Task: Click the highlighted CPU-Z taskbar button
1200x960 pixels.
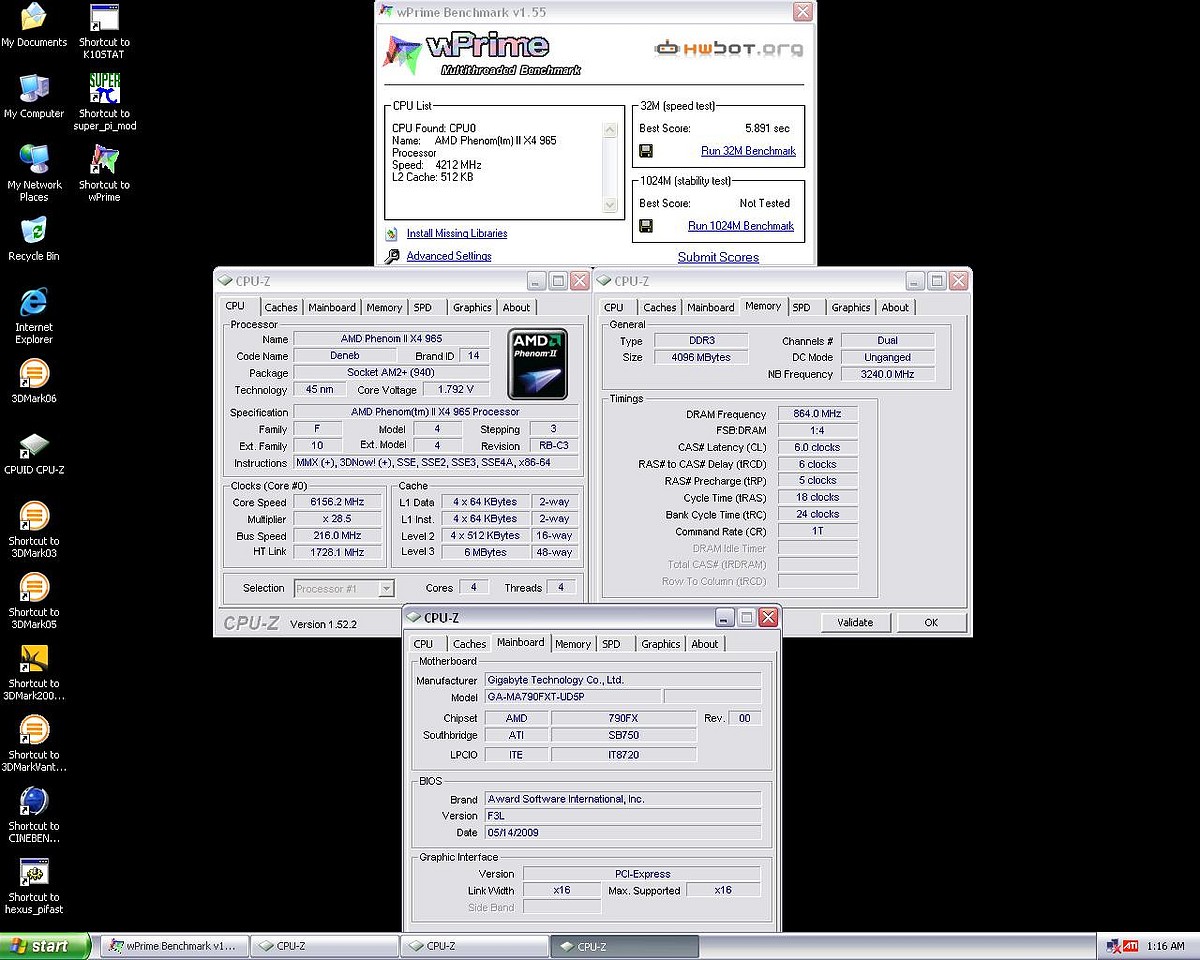Action: [x=624, y=946]
